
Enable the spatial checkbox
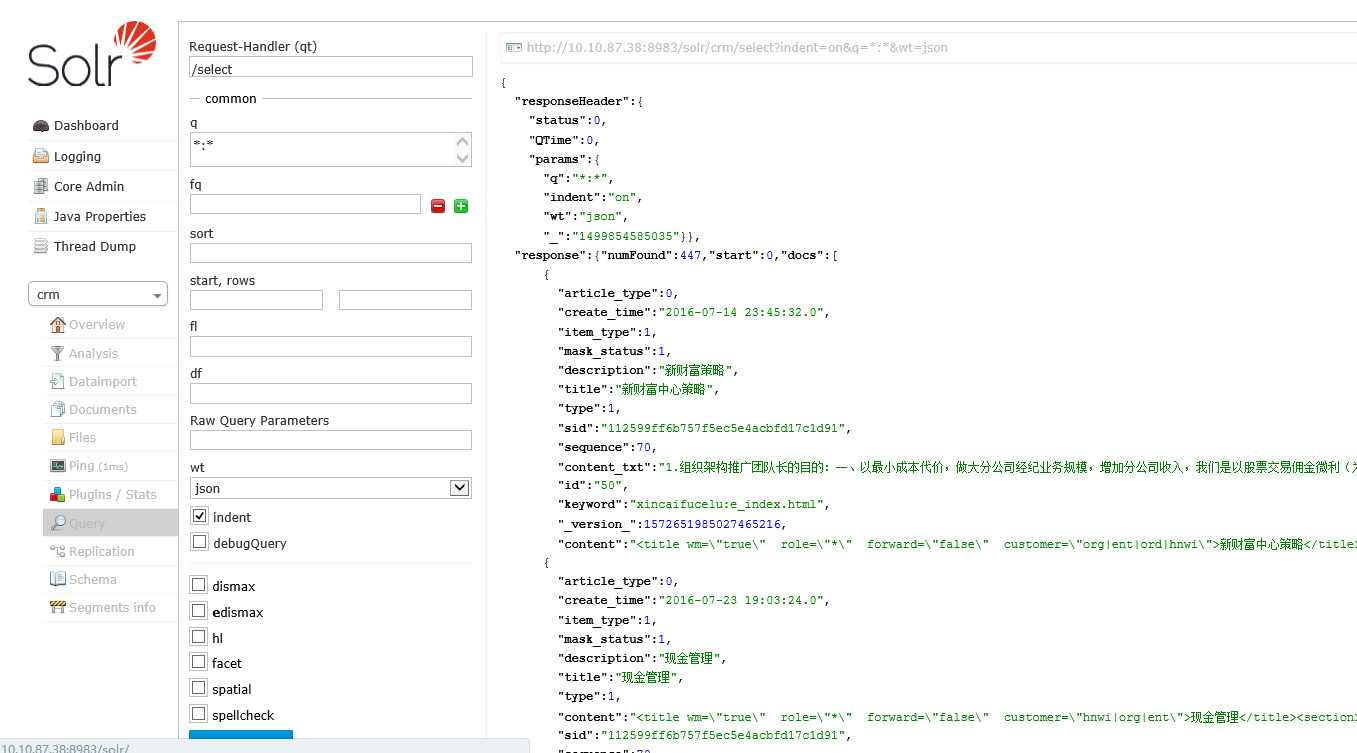199,688
